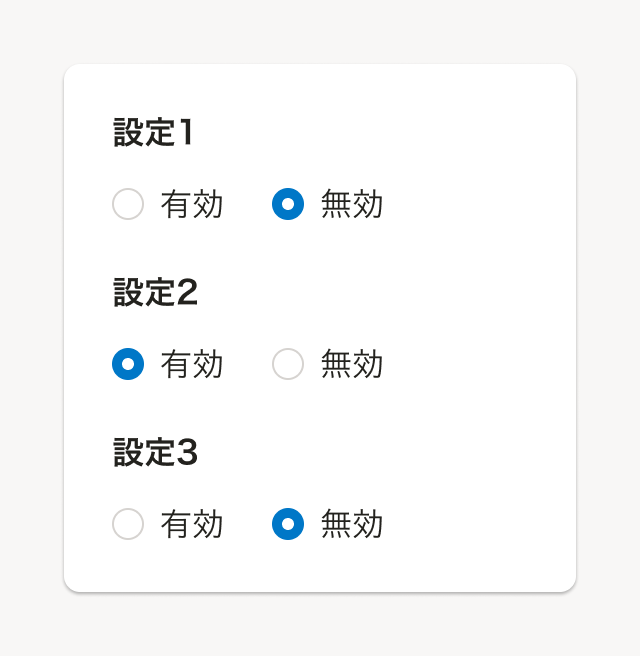Click the 無効 label text in 設定2
The height and width of the screenshot is (656, 640).
pyautogui.click(x=352, y=364)
